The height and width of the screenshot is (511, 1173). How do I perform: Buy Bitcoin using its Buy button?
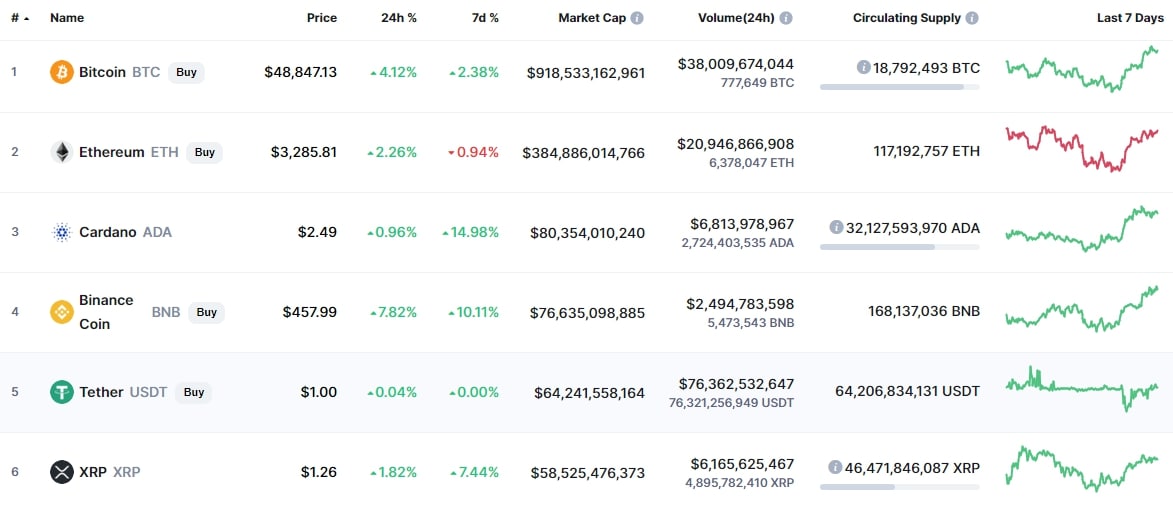coord(186,73)
